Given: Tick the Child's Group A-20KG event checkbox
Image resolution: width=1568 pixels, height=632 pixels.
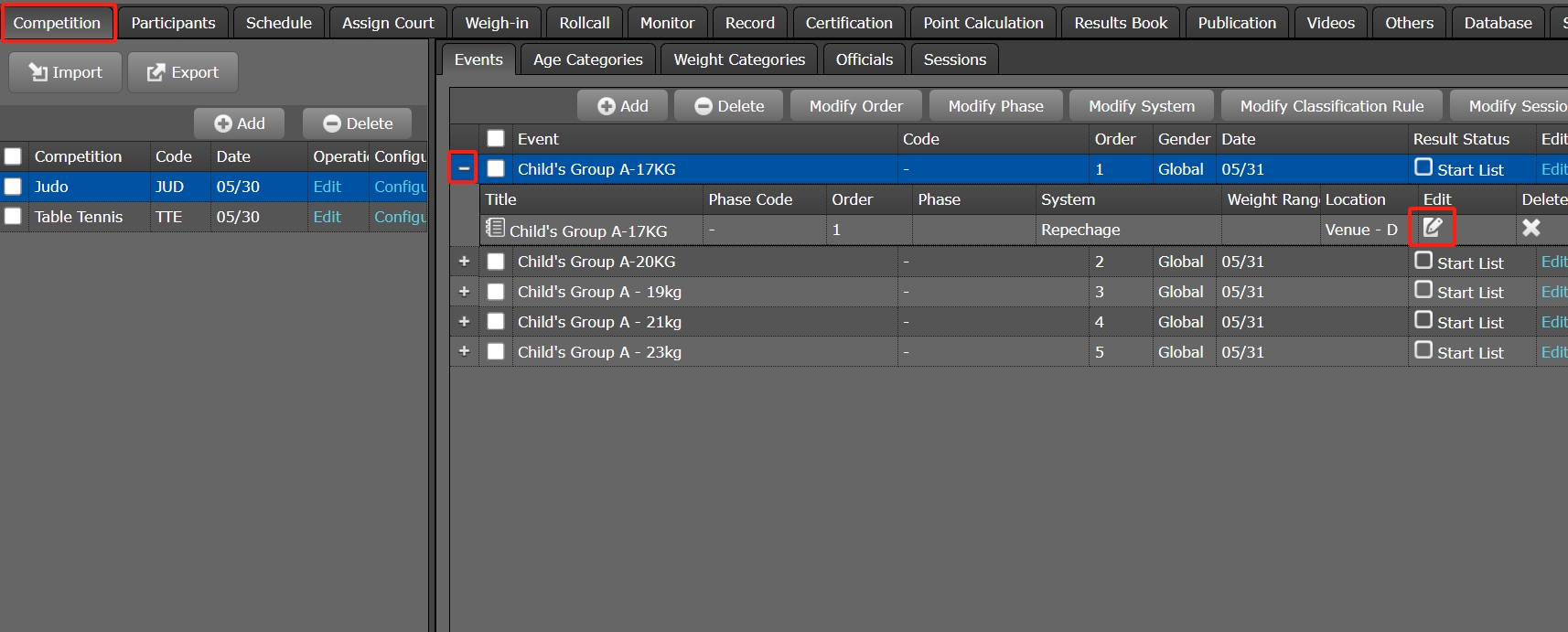Looking at the screenshot, I should pyautogui.click(x=496, y=262).
